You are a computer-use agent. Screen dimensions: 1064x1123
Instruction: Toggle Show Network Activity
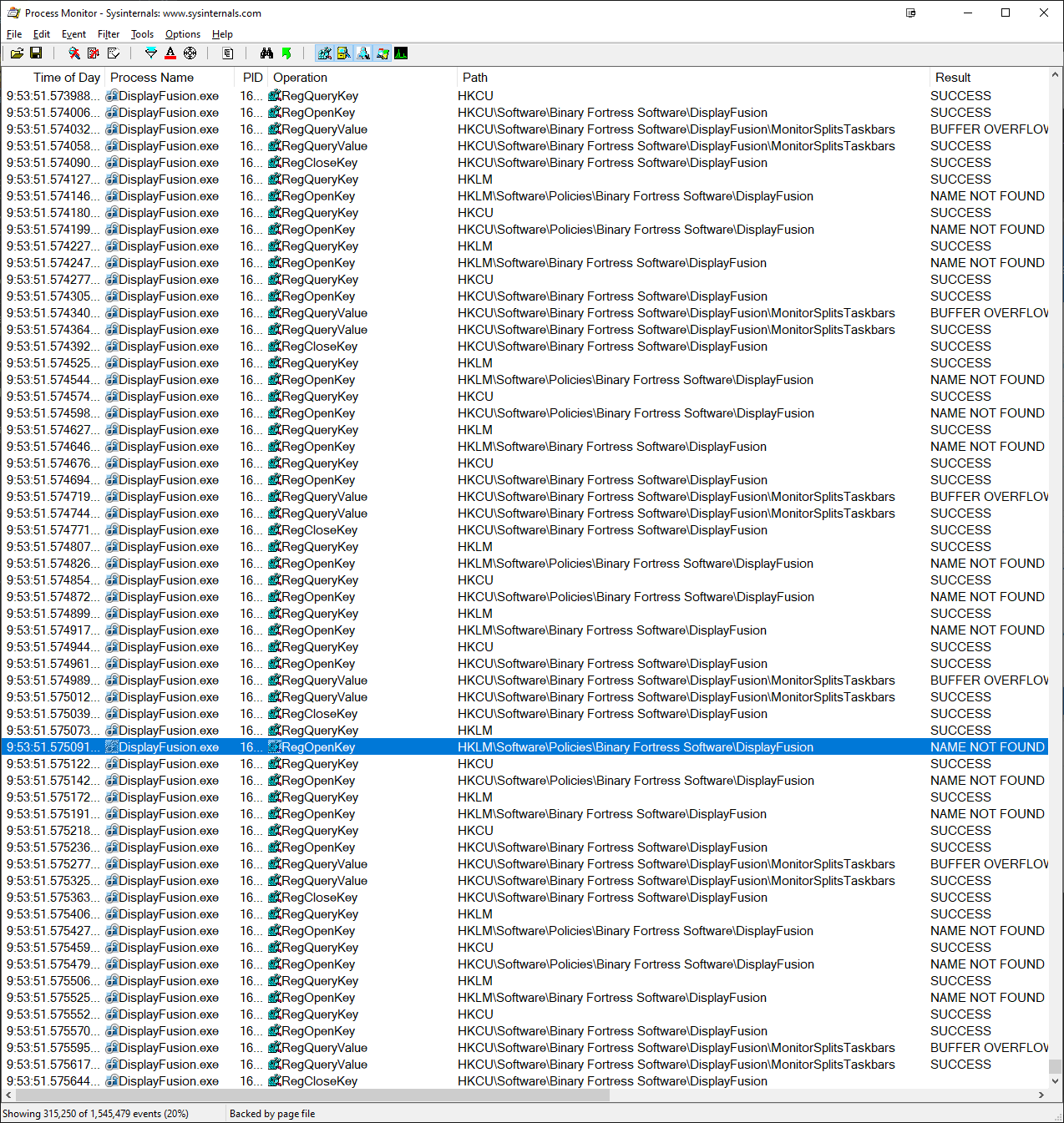click(x=363, y=53)
